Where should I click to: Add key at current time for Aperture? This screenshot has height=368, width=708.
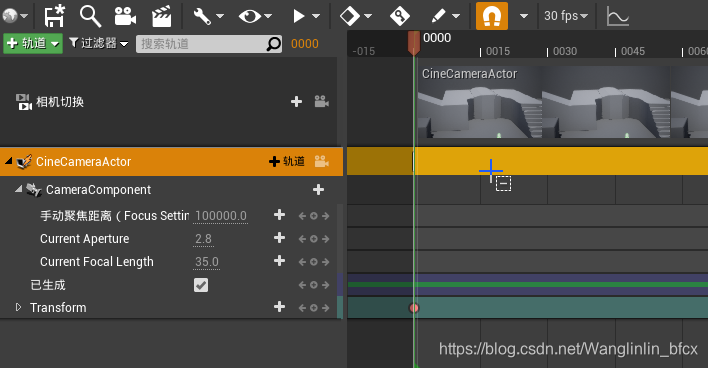click(x=314, y=239)
